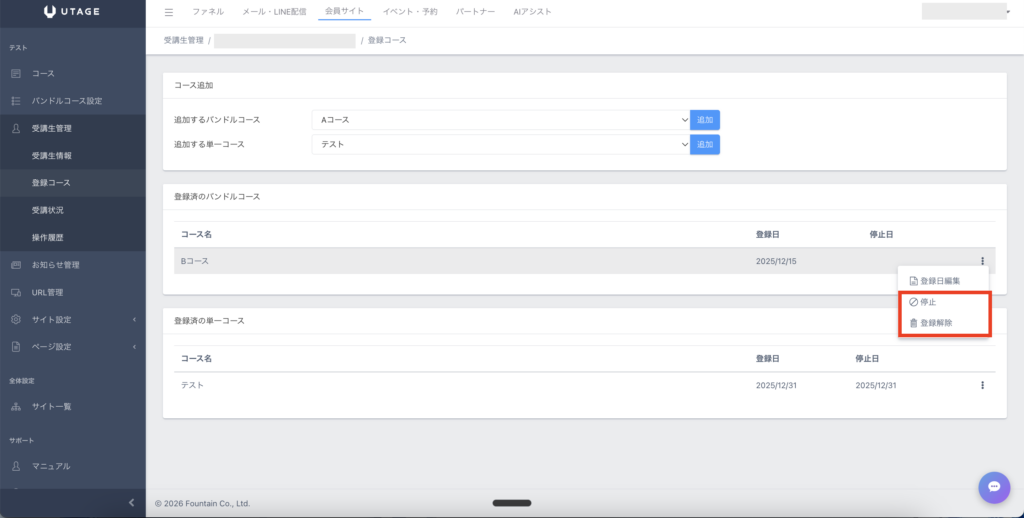The height and width of the screenshot is (518, 1024).
Task: Click the URL管理 icon
Action: [16, 293]
